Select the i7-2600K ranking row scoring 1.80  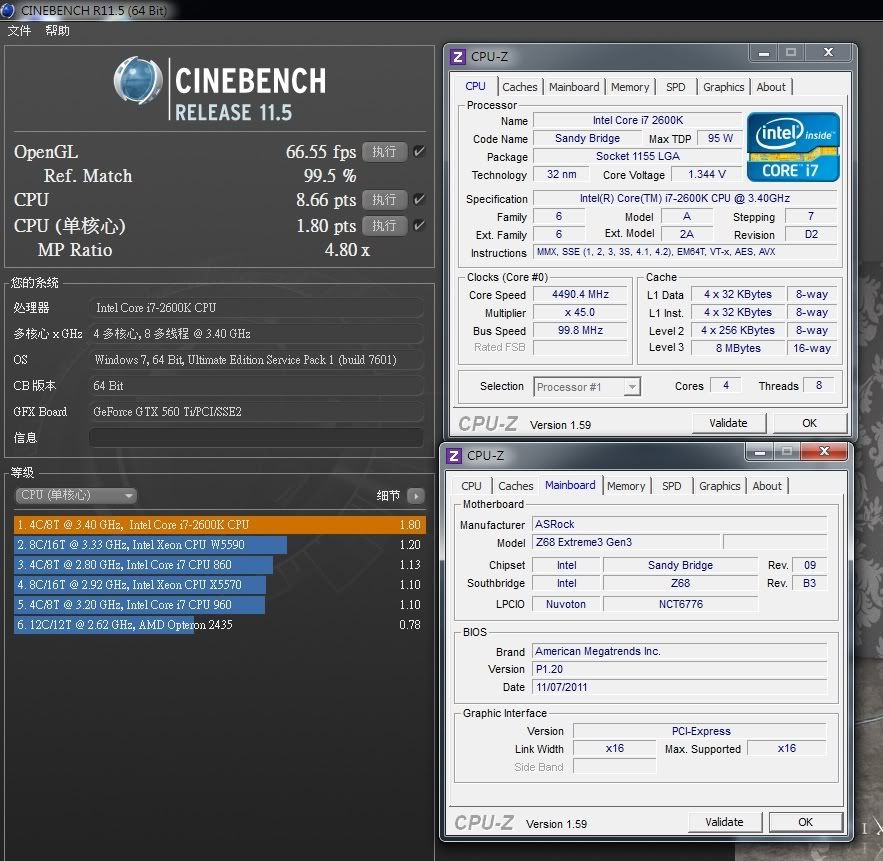coord(220,525)
